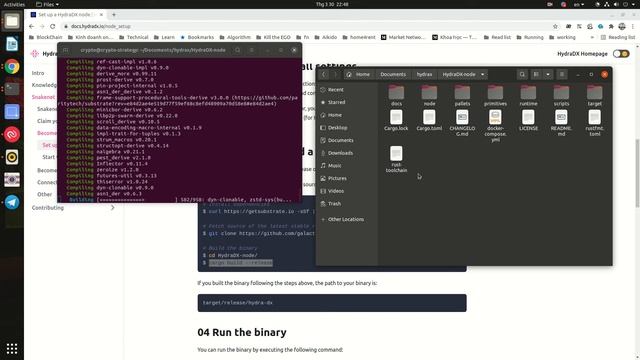
Task: Open the Technical bookmarks folder
Action: 134,37
